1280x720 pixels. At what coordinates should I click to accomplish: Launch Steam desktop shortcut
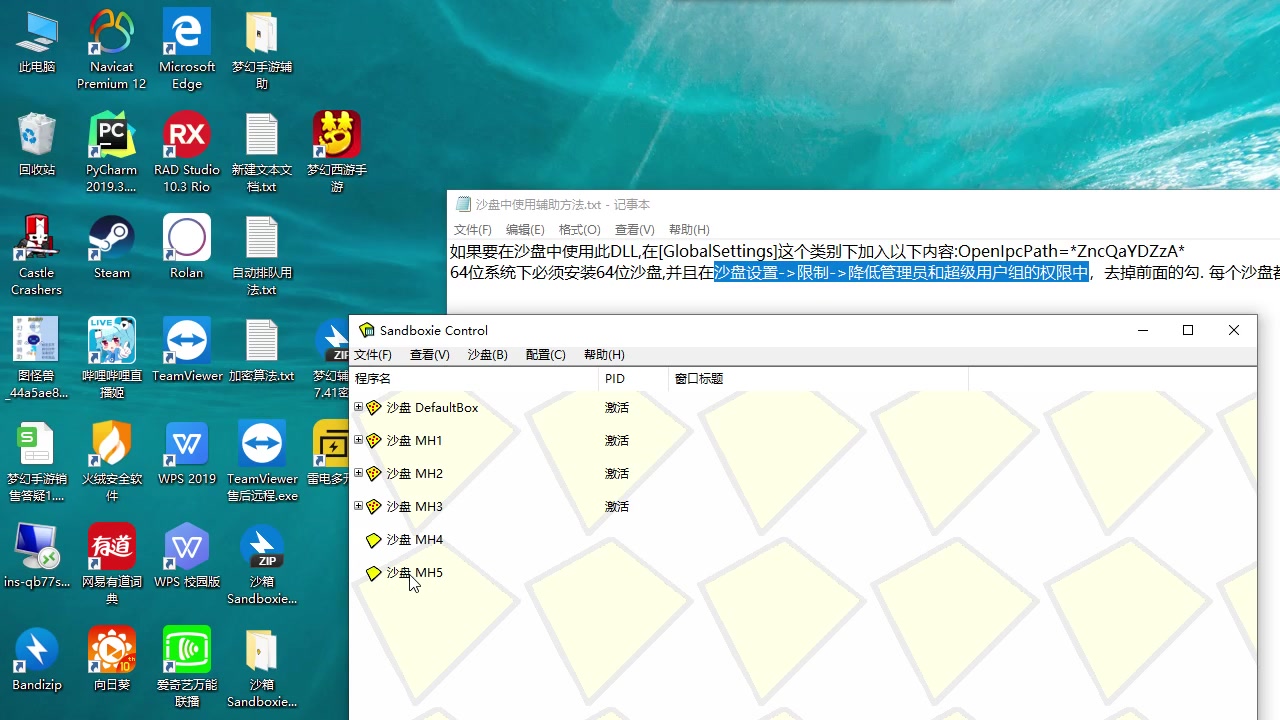(x=111, y=248)
